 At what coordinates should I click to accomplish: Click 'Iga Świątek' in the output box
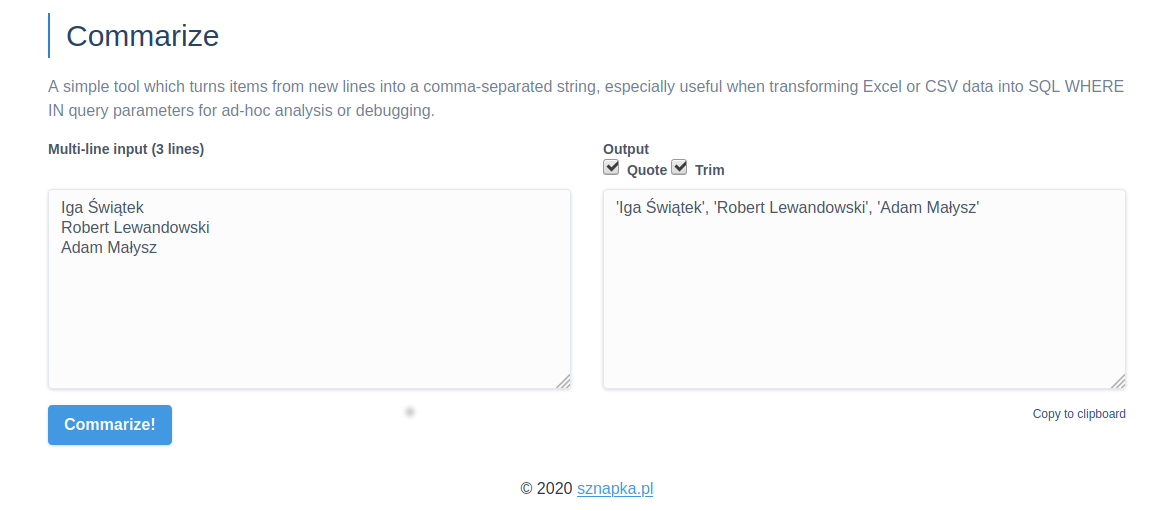click(660, 208)
